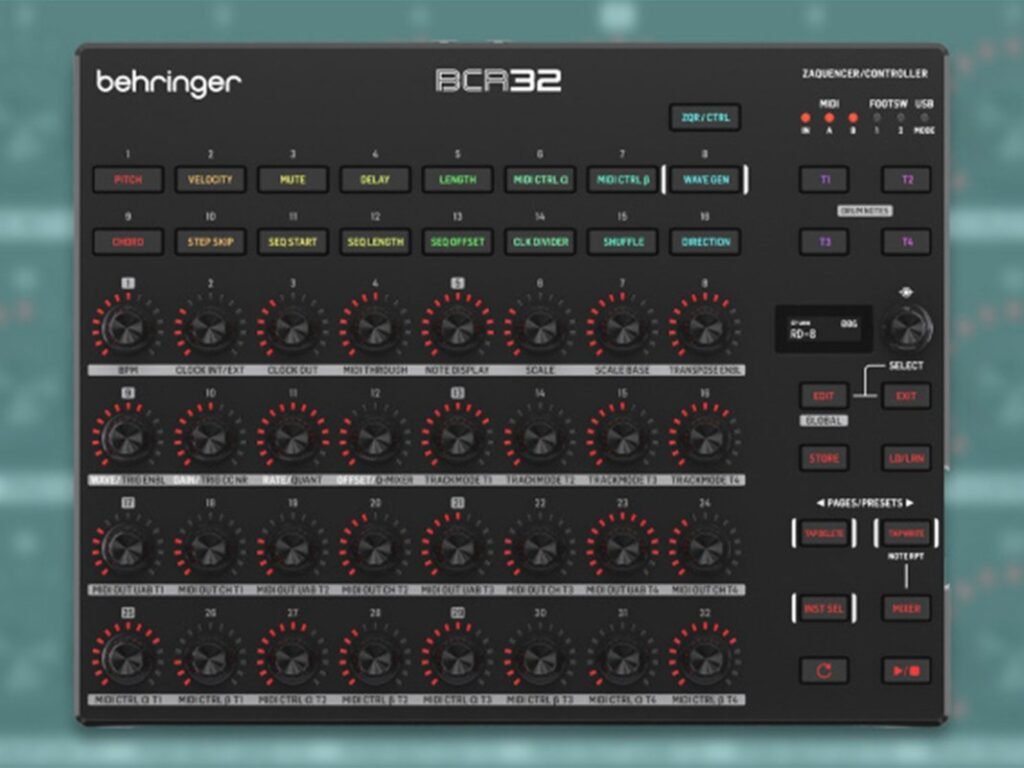Click the CLOCK INT/EXT knob

pos(209,327)
